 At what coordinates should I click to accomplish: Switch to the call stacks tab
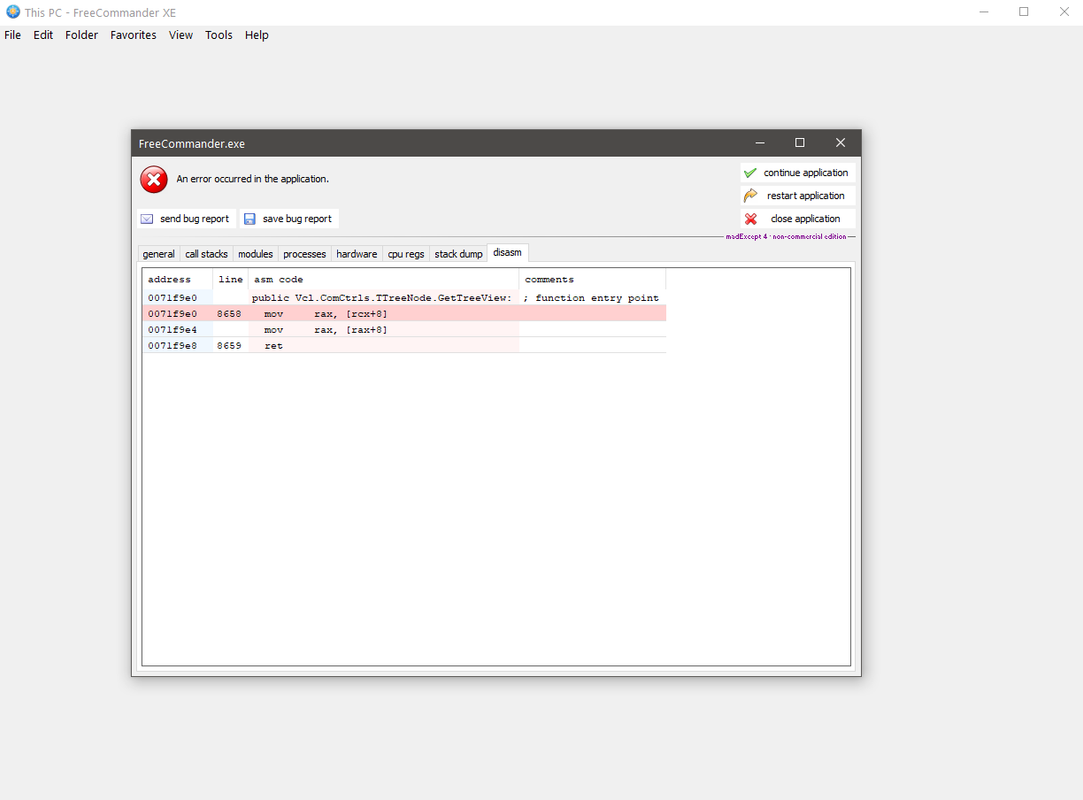coord(206,254)
